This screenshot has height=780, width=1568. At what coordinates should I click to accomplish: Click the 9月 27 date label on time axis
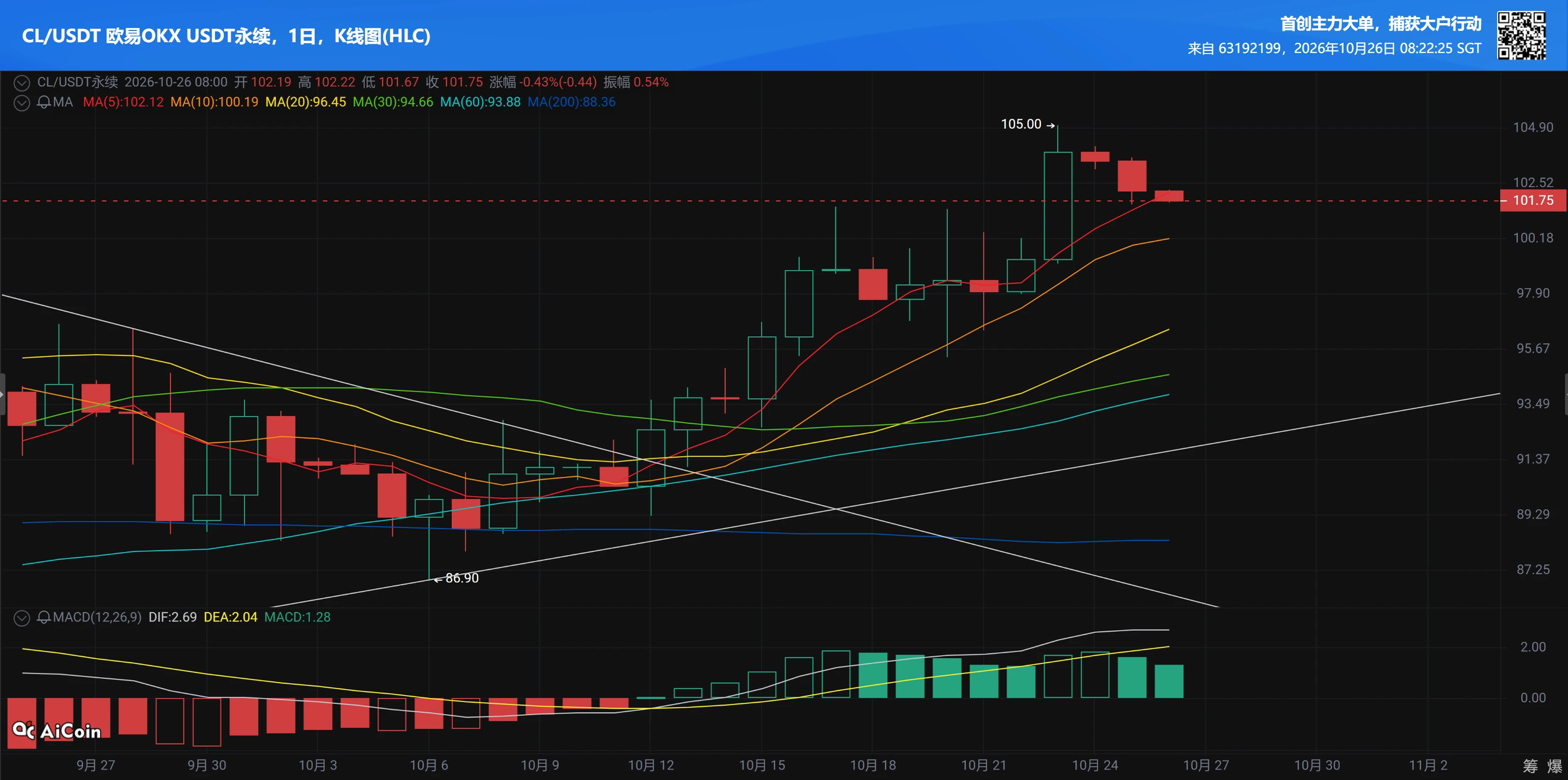point(96,765)
